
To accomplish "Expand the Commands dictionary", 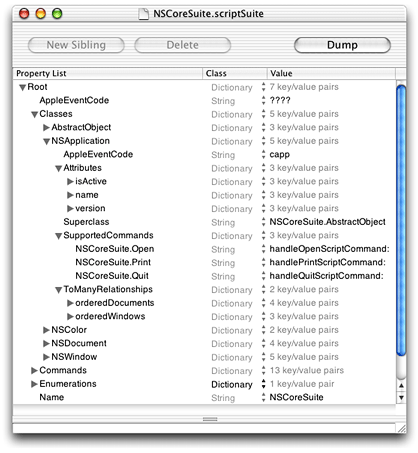I will 34,370.
